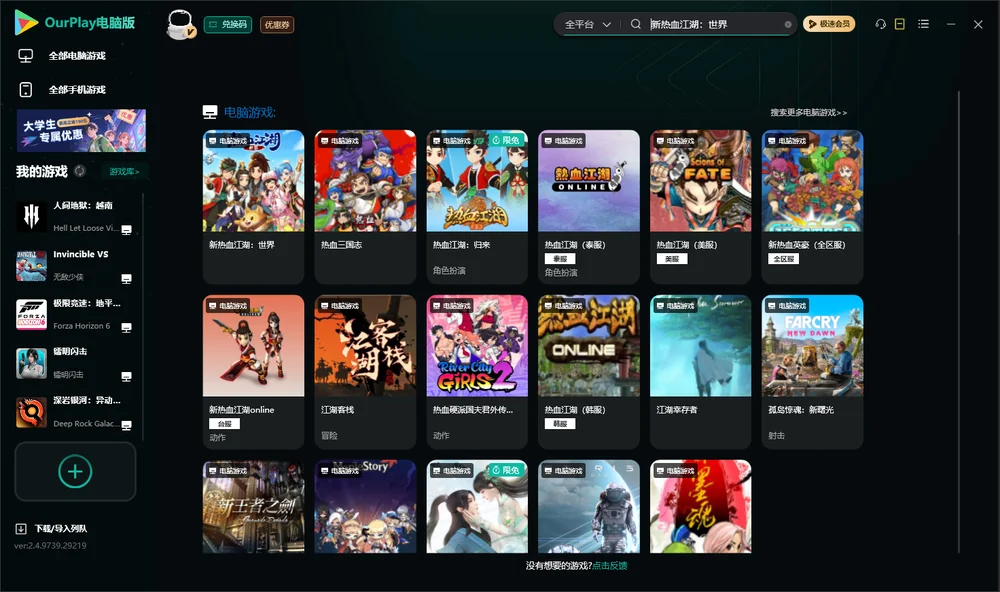Open the River City Girls 2 card
This screenshot has width=1000, height=592.
(477, 371)
